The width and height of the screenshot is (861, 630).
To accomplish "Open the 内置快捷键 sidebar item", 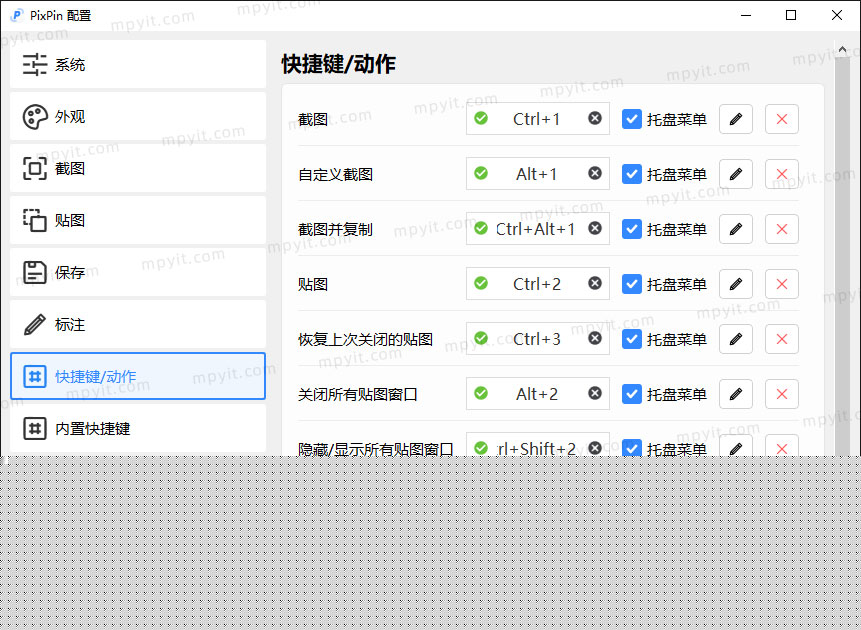I will pos(138,428).
